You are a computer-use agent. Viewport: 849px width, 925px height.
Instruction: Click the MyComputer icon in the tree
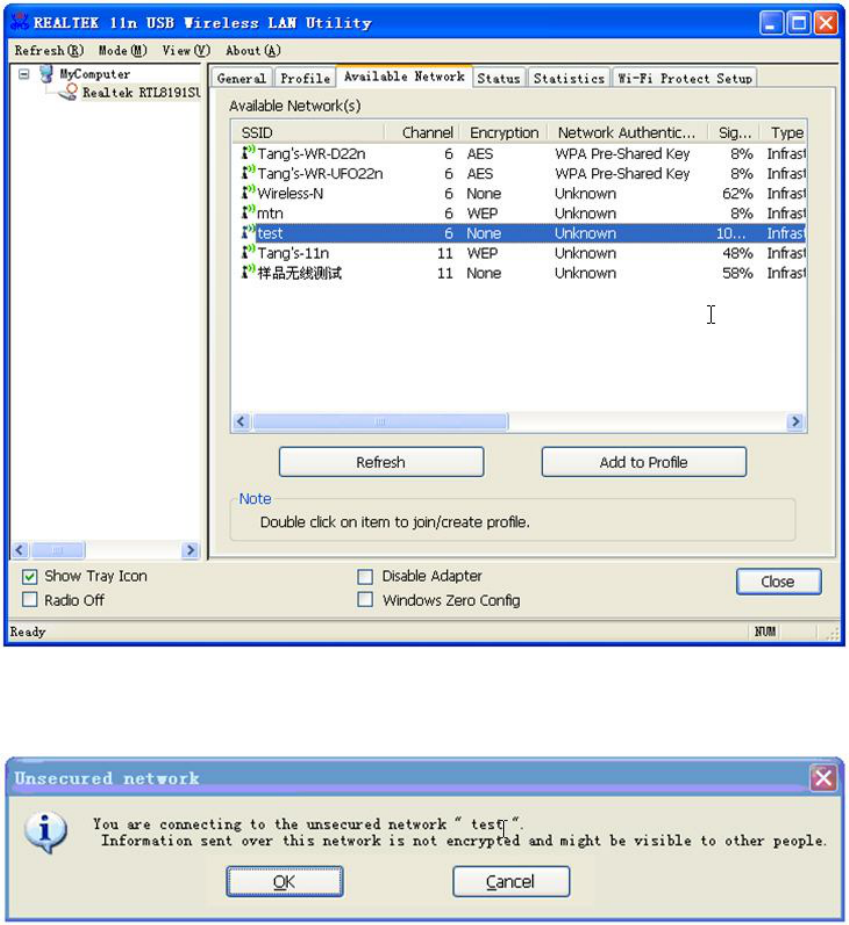point(47,74)
